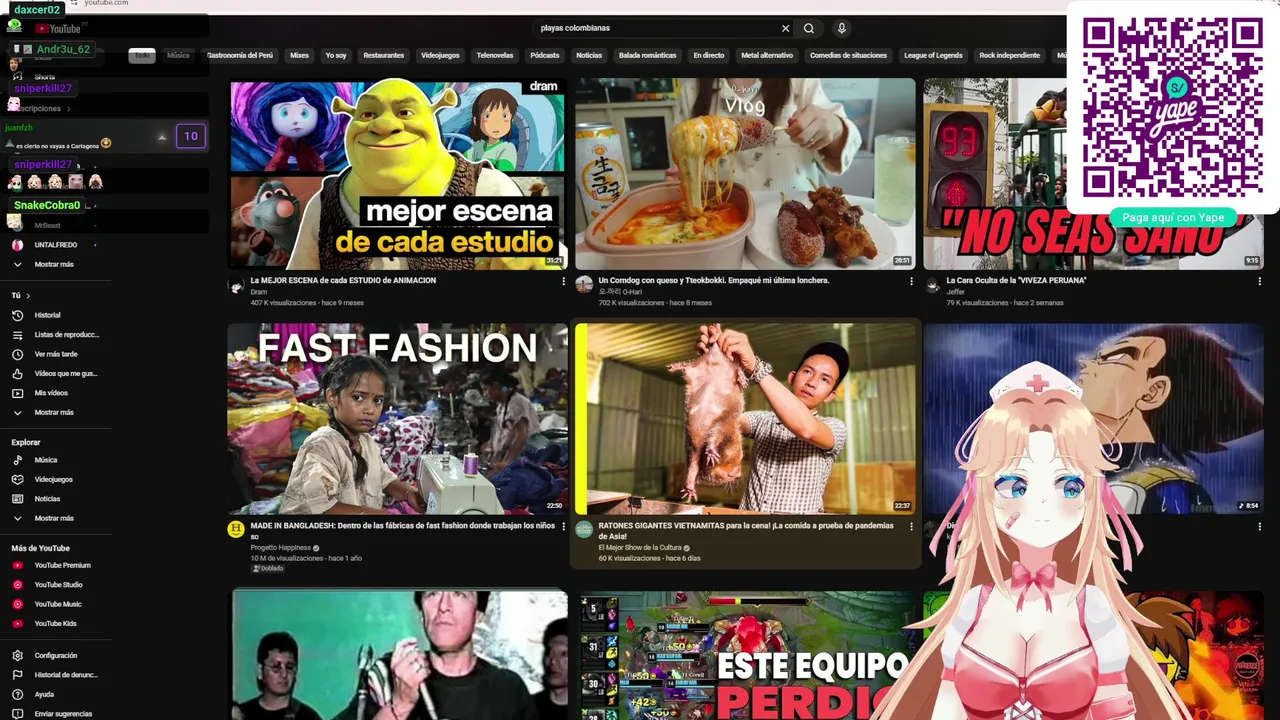
Task: Select the Yo soy filter chip
Action: point(336,55)
